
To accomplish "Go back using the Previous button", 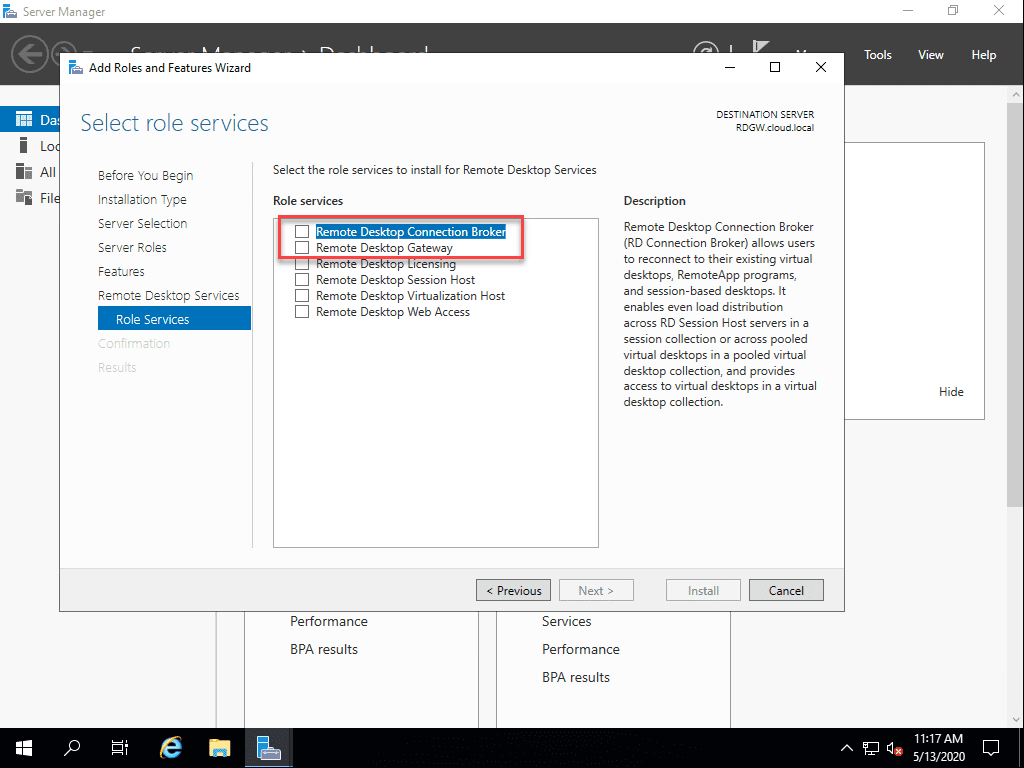I will coord(513,589).
